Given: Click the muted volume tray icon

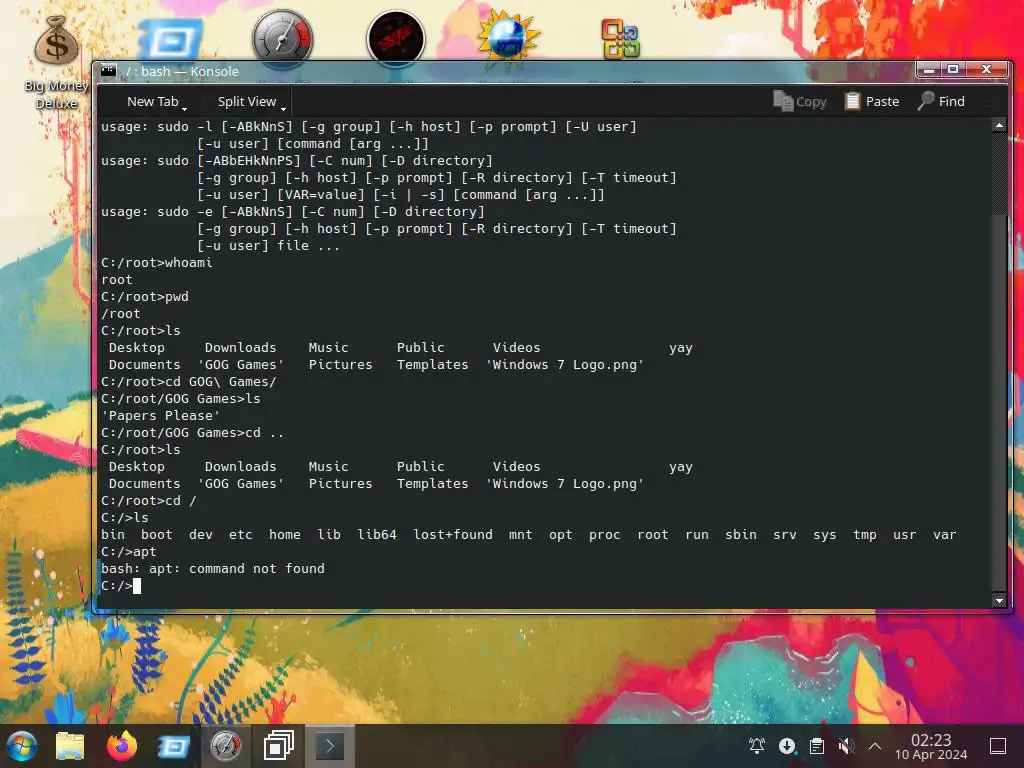Looking at the screenshot, I should tap(846, 746).
